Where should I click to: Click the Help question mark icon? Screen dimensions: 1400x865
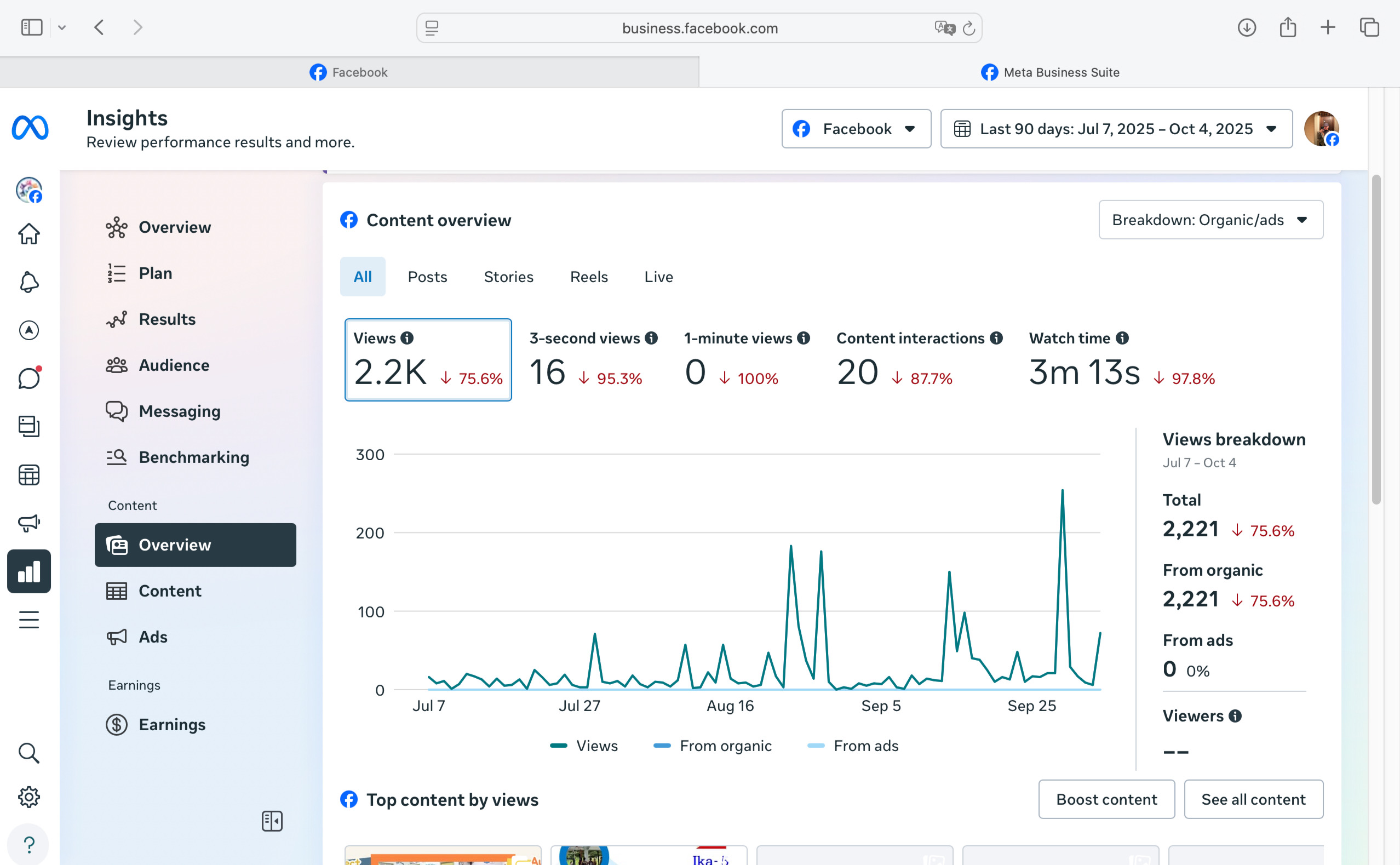pos(28,844)
